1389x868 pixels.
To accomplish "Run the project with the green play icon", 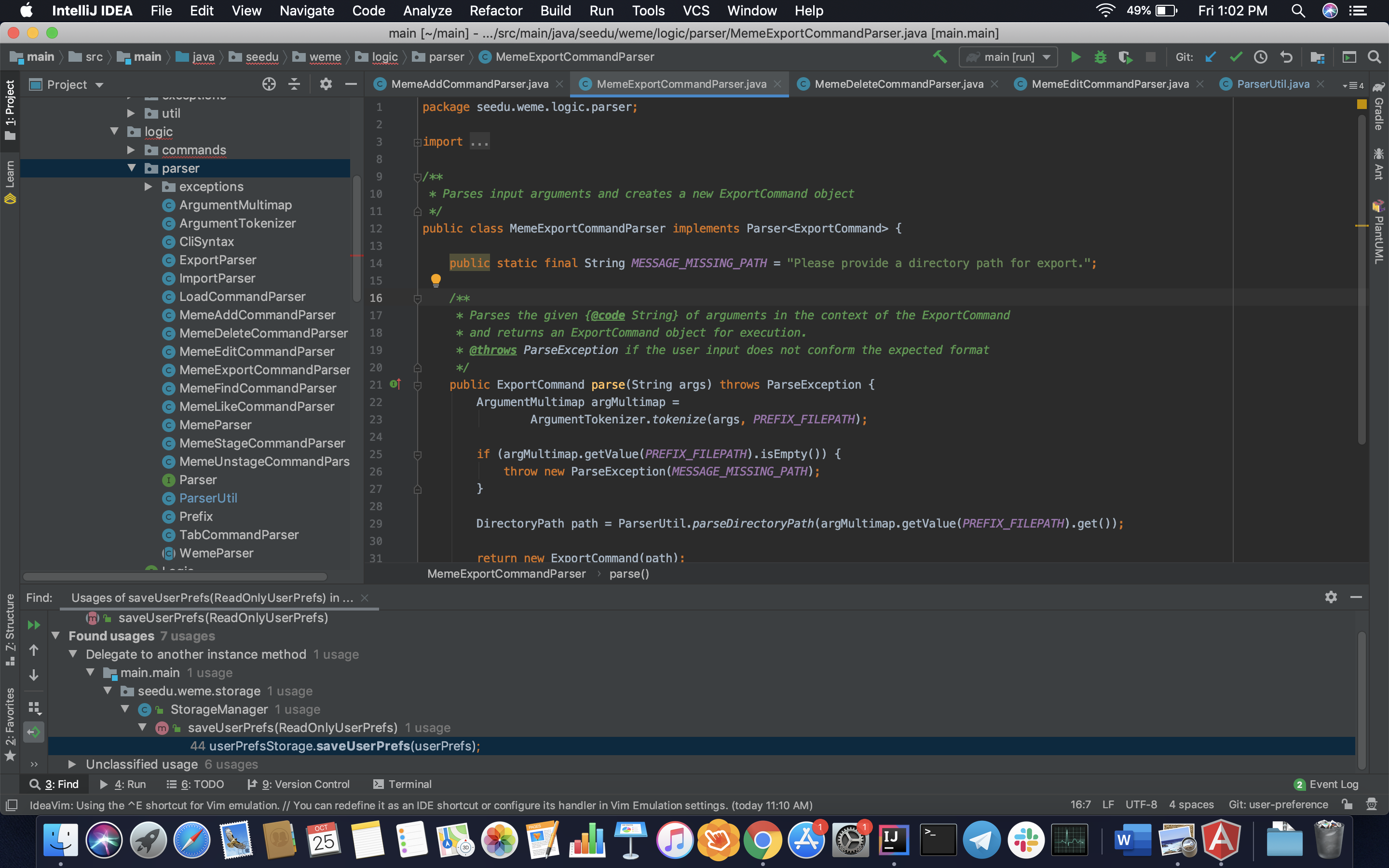I will tap(1076, 57).
